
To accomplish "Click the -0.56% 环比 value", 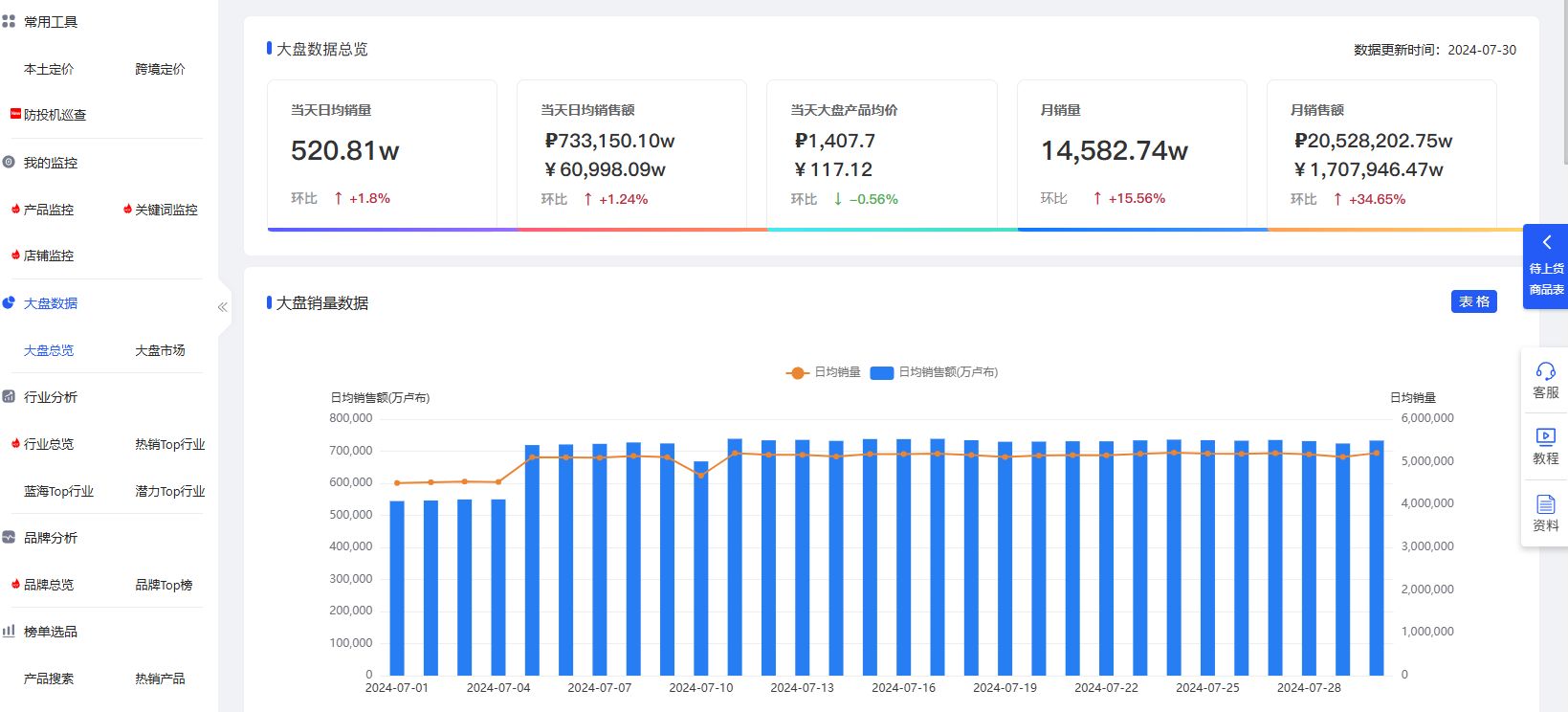I will pos(873,199).
